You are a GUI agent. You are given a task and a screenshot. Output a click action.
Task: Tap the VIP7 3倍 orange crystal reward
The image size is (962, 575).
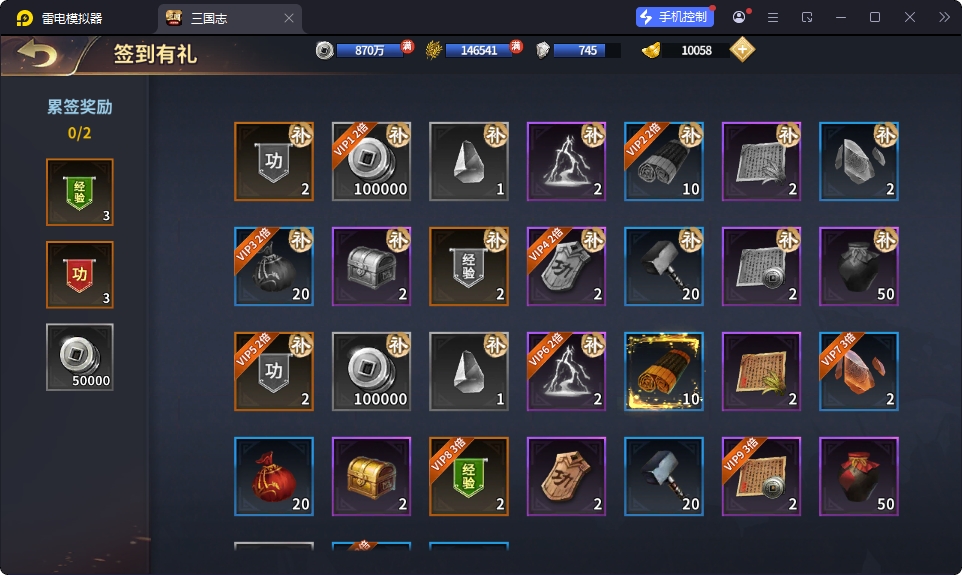point(859,371)
